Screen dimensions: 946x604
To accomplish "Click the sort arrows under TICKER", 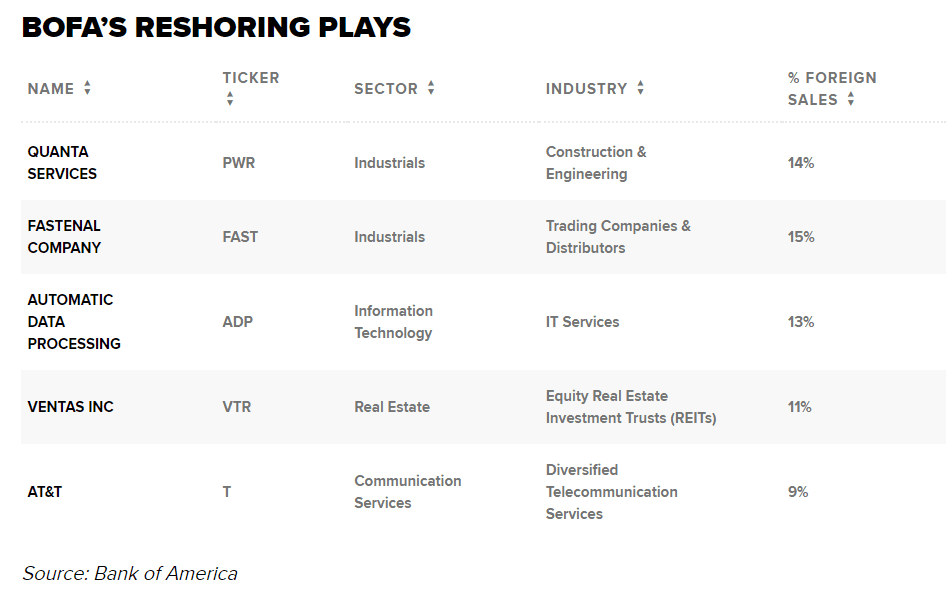I will (x=230, y=98).
